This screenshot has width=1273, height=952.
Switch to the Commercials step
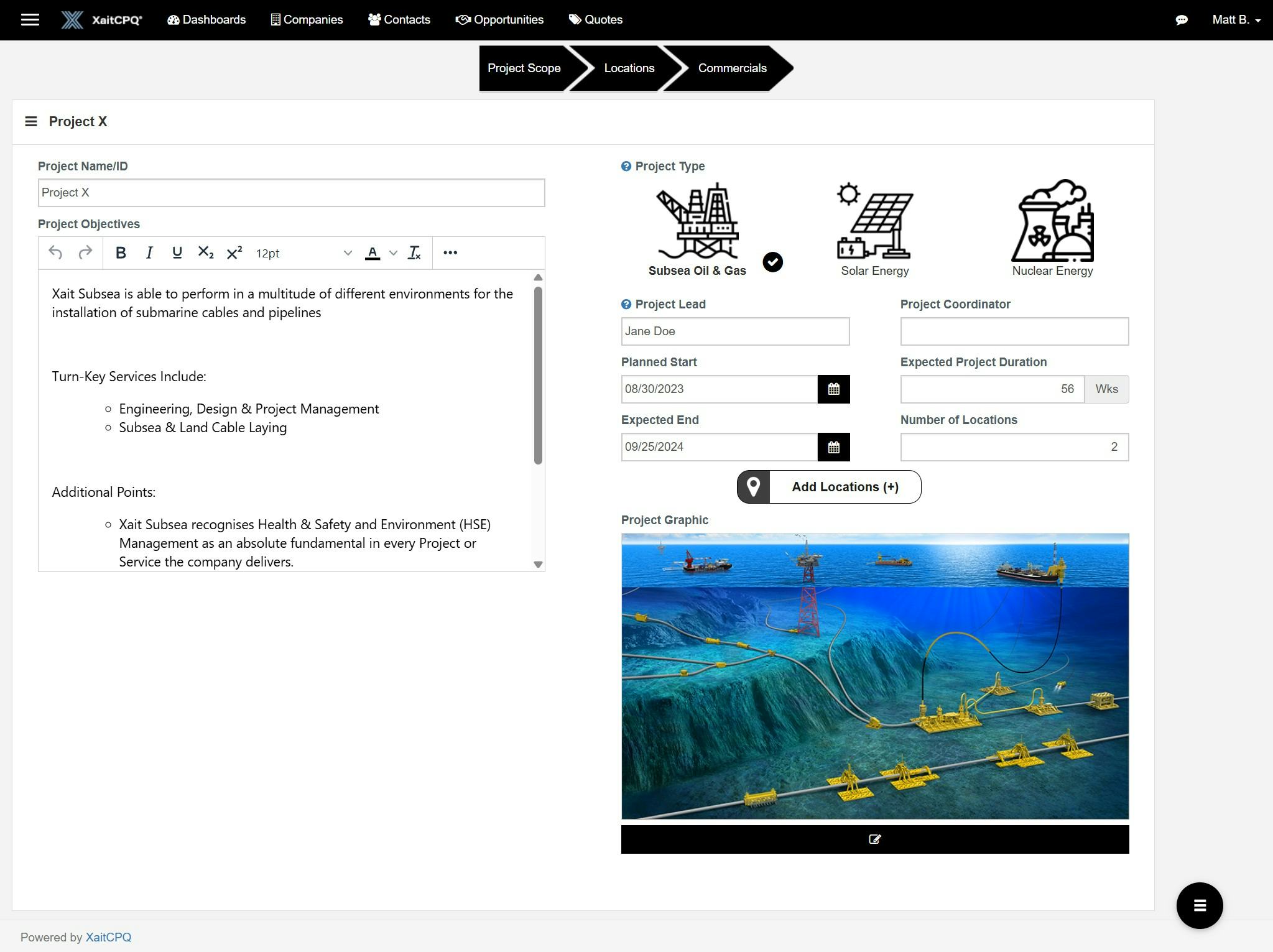[x=732, y=68]
